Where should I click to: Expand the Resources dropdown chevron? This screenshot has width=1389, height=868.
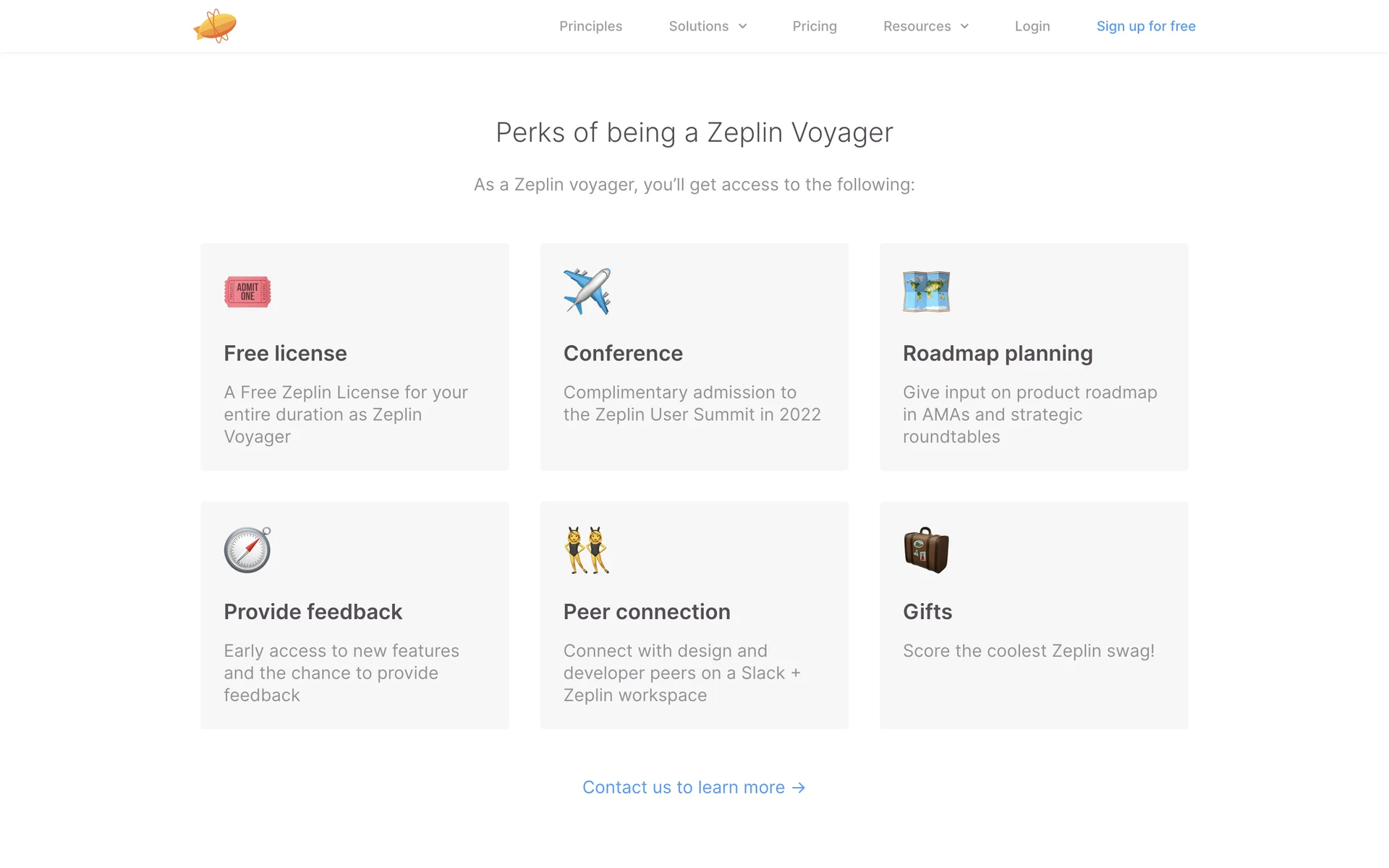[x=964, y=26]
